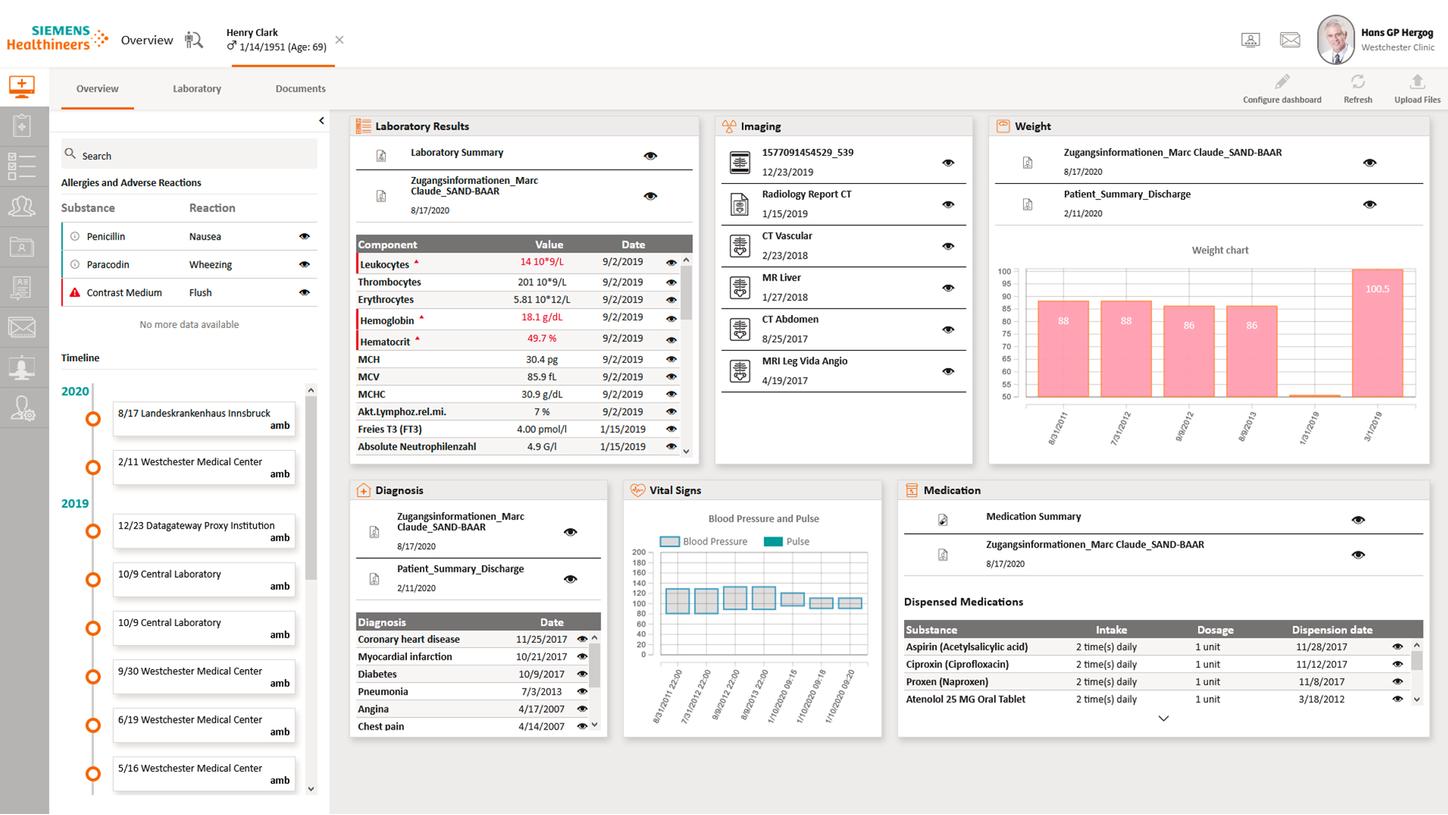Launch telemedicine via the sidebar video consult icon
Screen dimensions: 1448x815
click(x=22, y=367)
